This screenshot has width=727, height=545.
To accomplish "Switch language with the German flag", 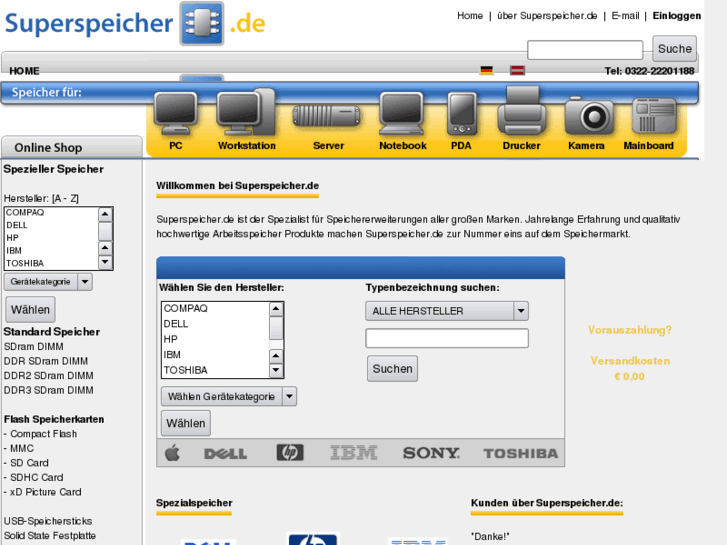I will coord(486,70).
